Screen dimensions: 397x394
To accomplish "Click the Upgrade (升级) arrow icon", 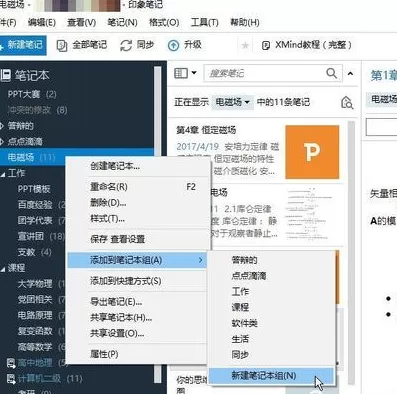I will [173, 45].
